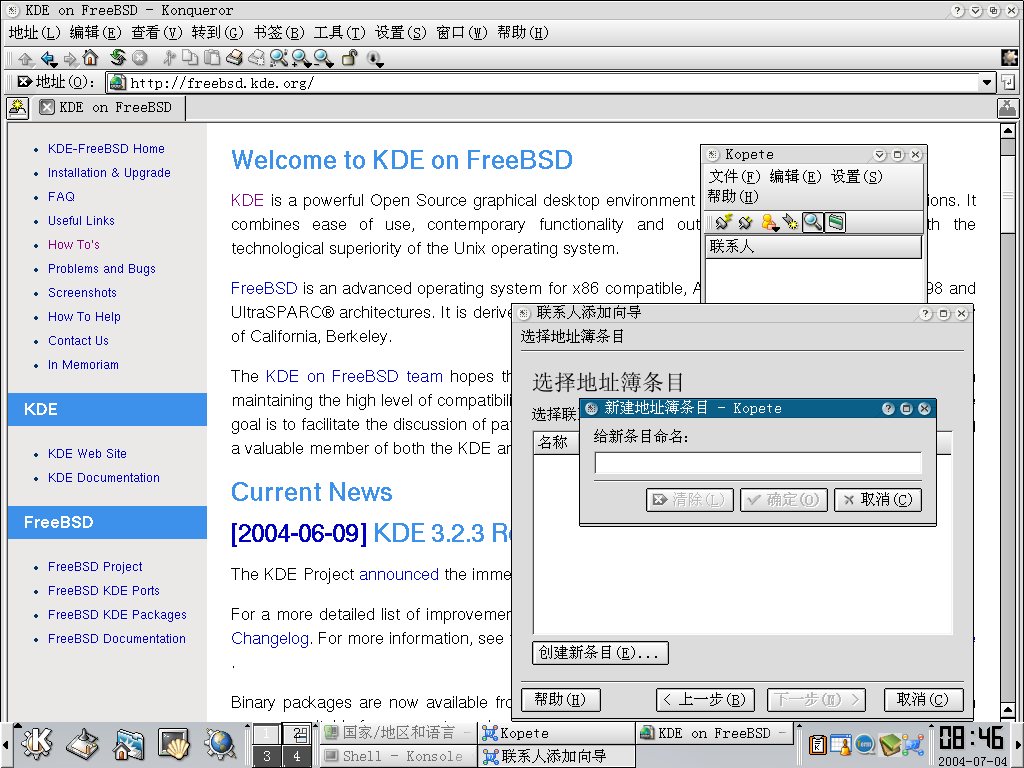Open the 地址(L) menu in Konqueror

[34, 33]
